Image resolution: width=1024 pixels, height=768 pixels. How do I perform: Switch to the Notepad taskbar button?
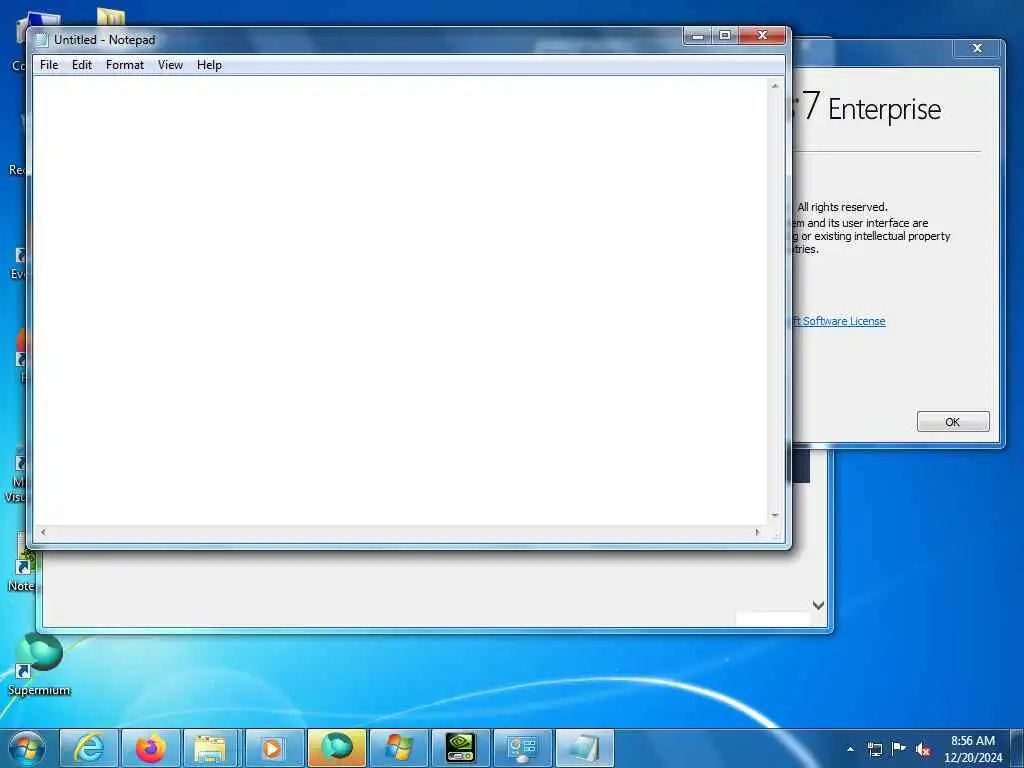[x=584, y=748]
